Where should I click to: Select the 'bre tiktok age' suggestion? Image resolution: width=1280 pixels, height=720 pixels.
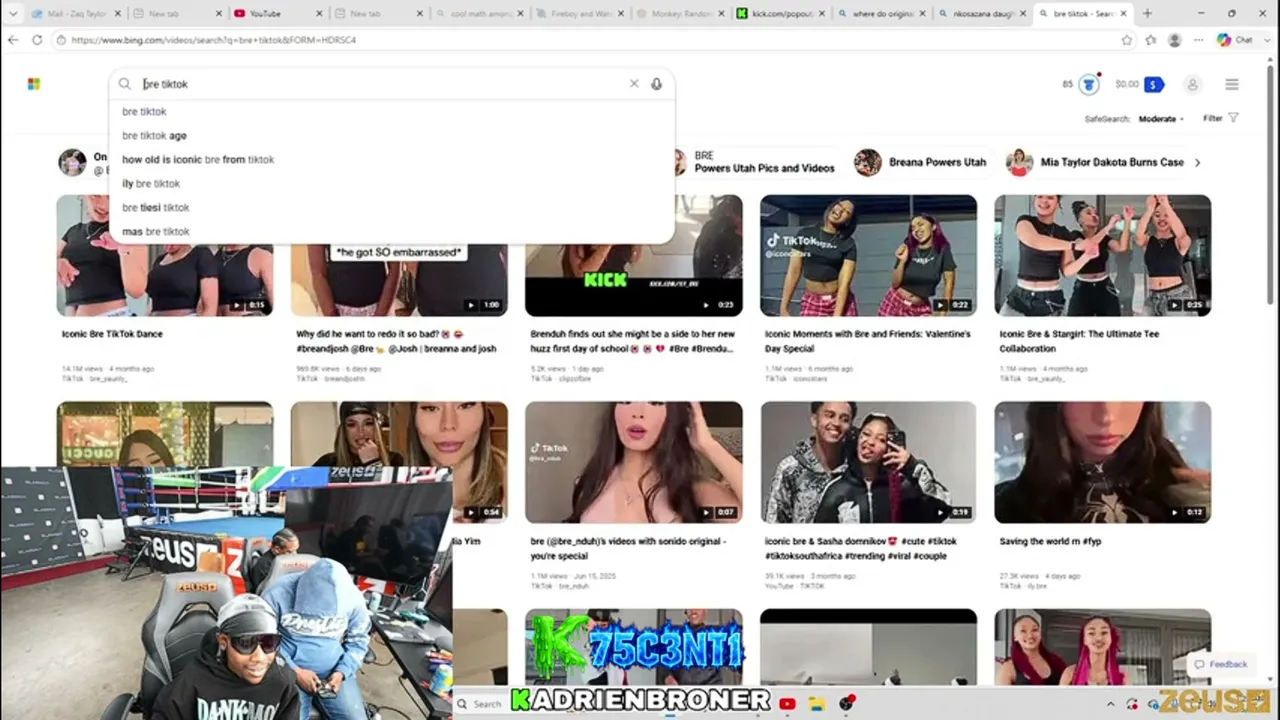(391, 136)
